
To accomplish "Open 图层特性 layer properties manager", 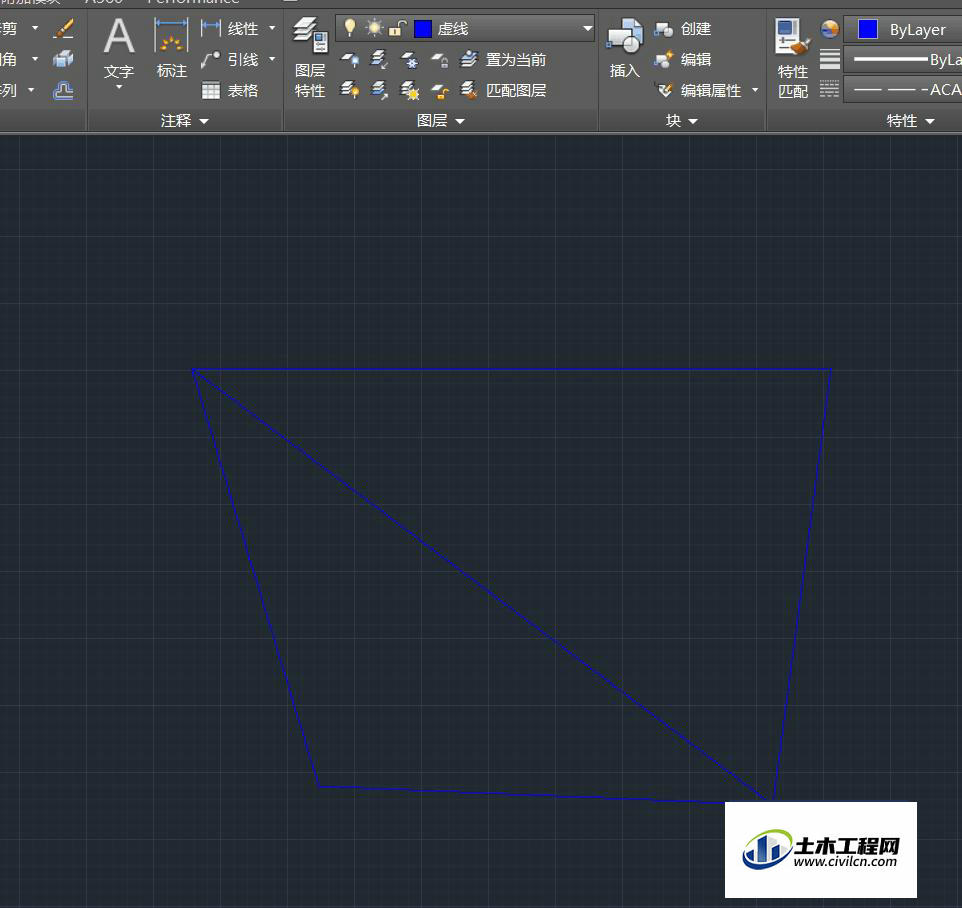I will (310, 57).
